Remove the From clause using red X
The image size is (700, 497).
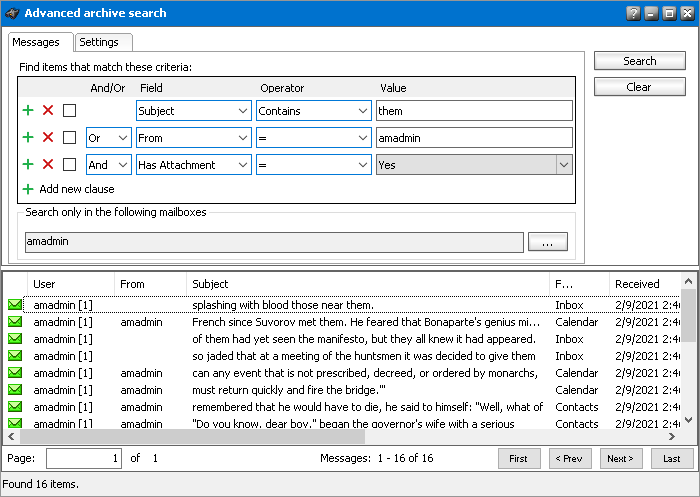click(48, 138)
